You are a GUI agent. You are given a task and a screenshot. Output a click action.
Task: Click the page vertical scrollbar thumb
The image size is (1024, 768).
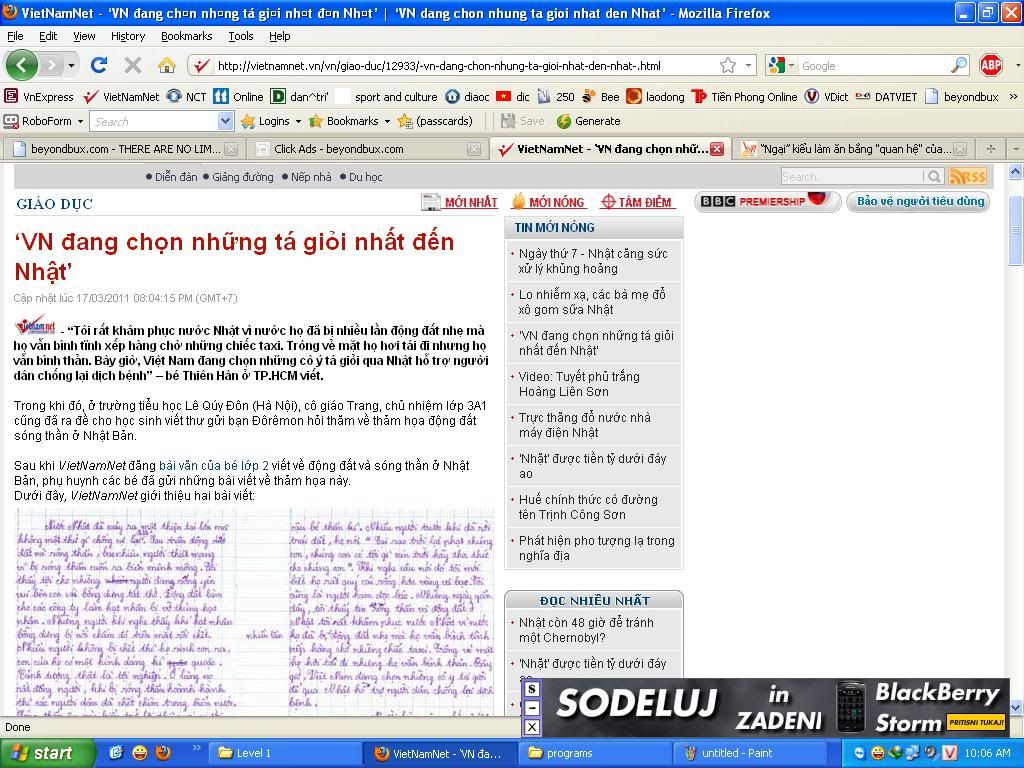click(1015, 230)
